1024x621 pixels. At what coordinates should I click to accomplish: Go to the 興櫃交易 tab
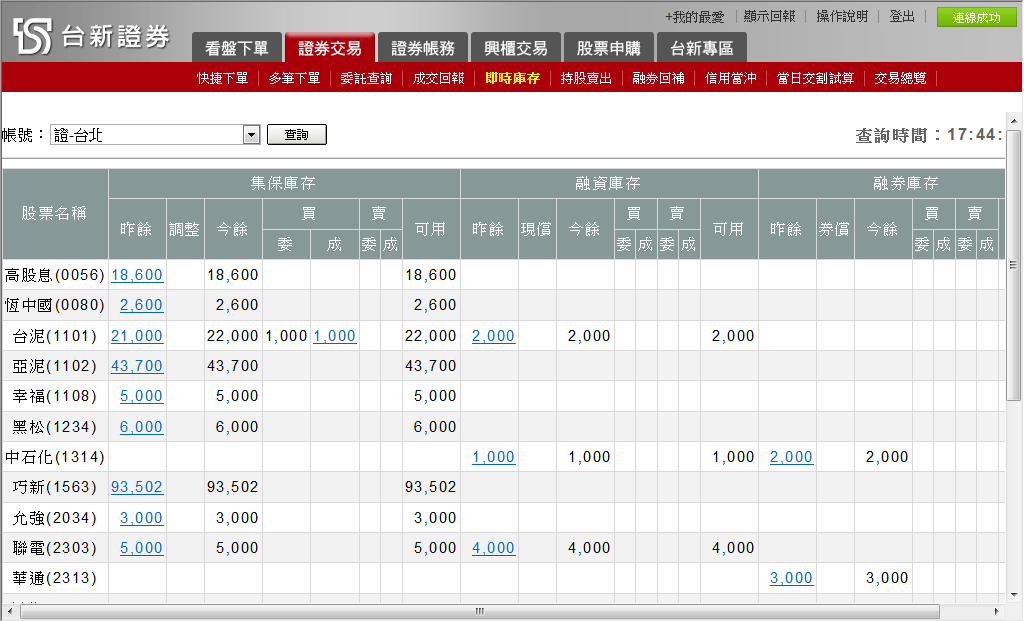[x=516, y=48]
